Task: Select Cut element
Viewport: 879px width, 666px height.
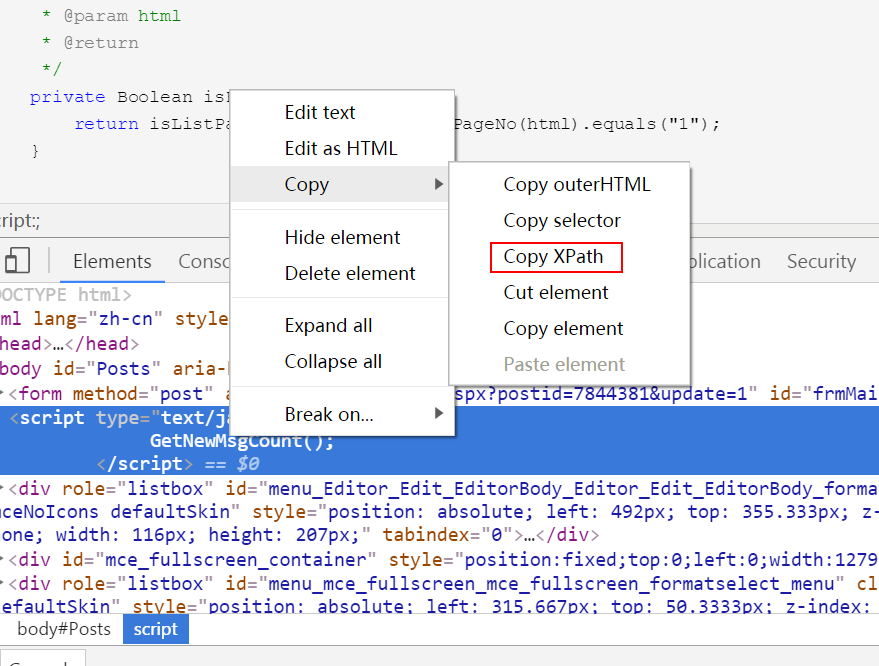Action: (x=569, y=292)
